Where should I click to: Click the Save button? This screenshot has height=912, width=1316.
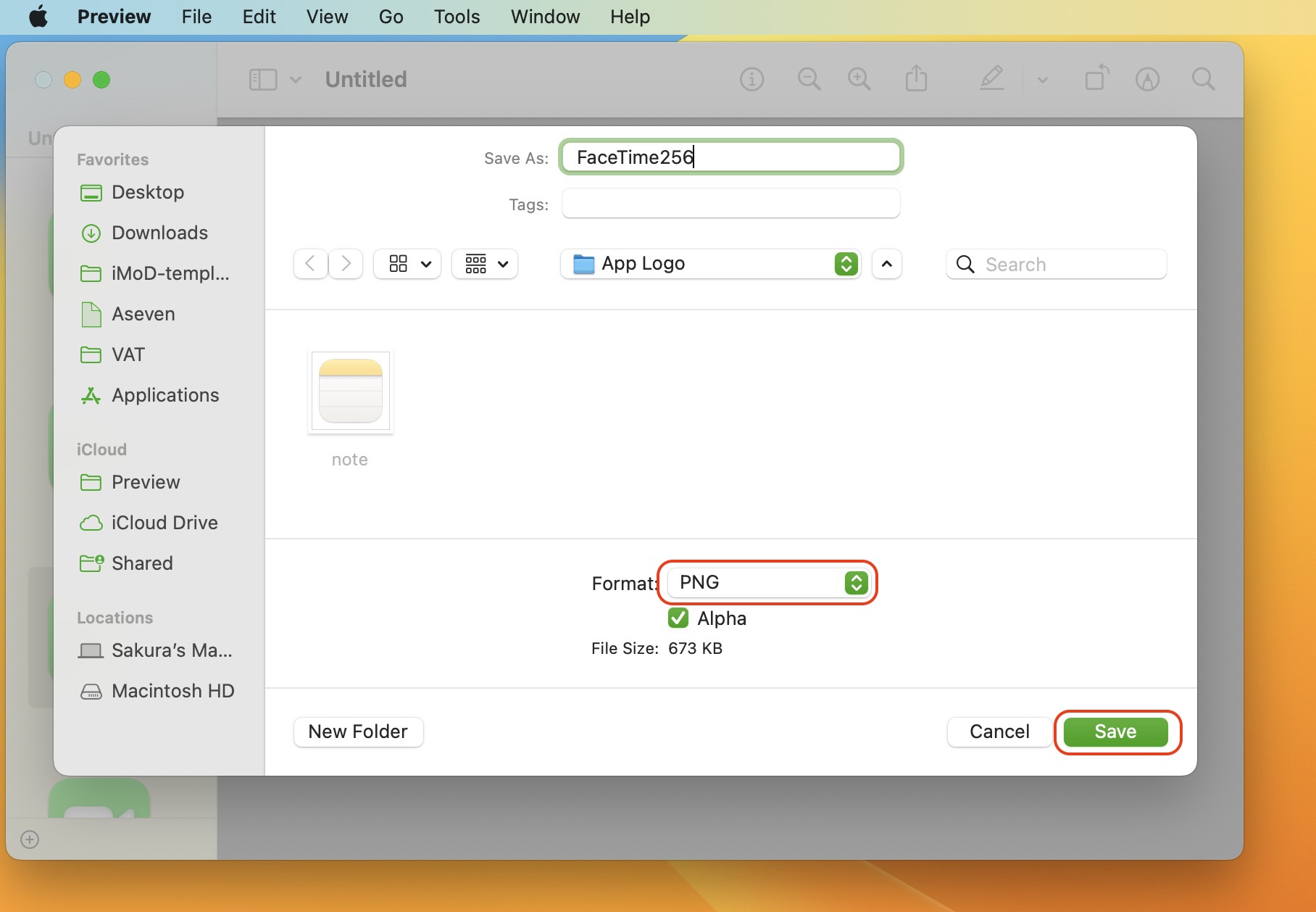(x=1115, y=732)
